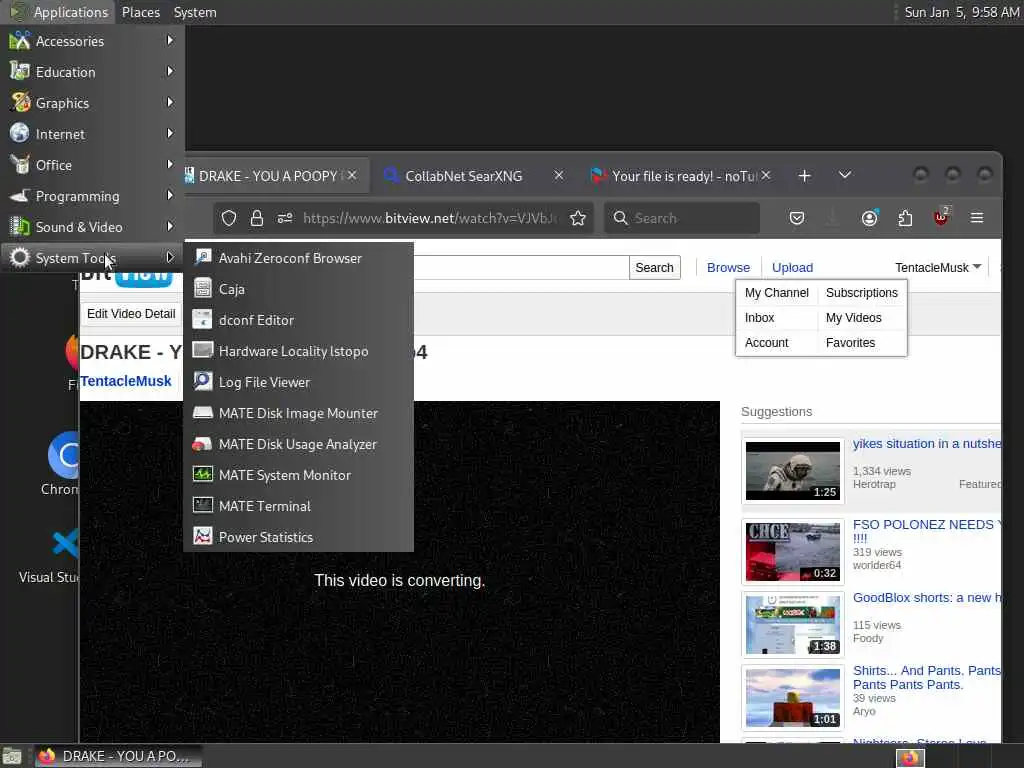Go to My Channel
Viewport: 1024px width, 768px height.
776,293
